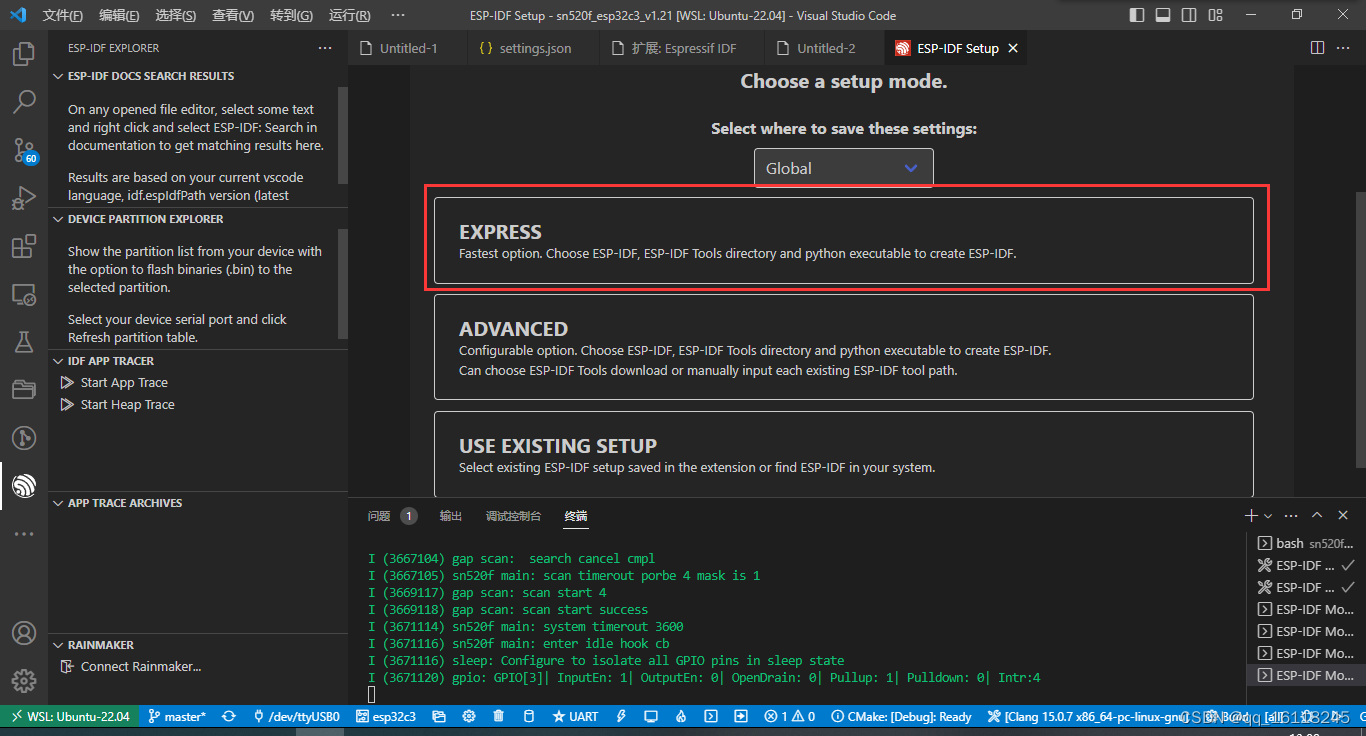Viewport: 1366px width, 736px height.
Task: Maximize the terminal panel with the chevron
Action: (x=1317, y=516)
